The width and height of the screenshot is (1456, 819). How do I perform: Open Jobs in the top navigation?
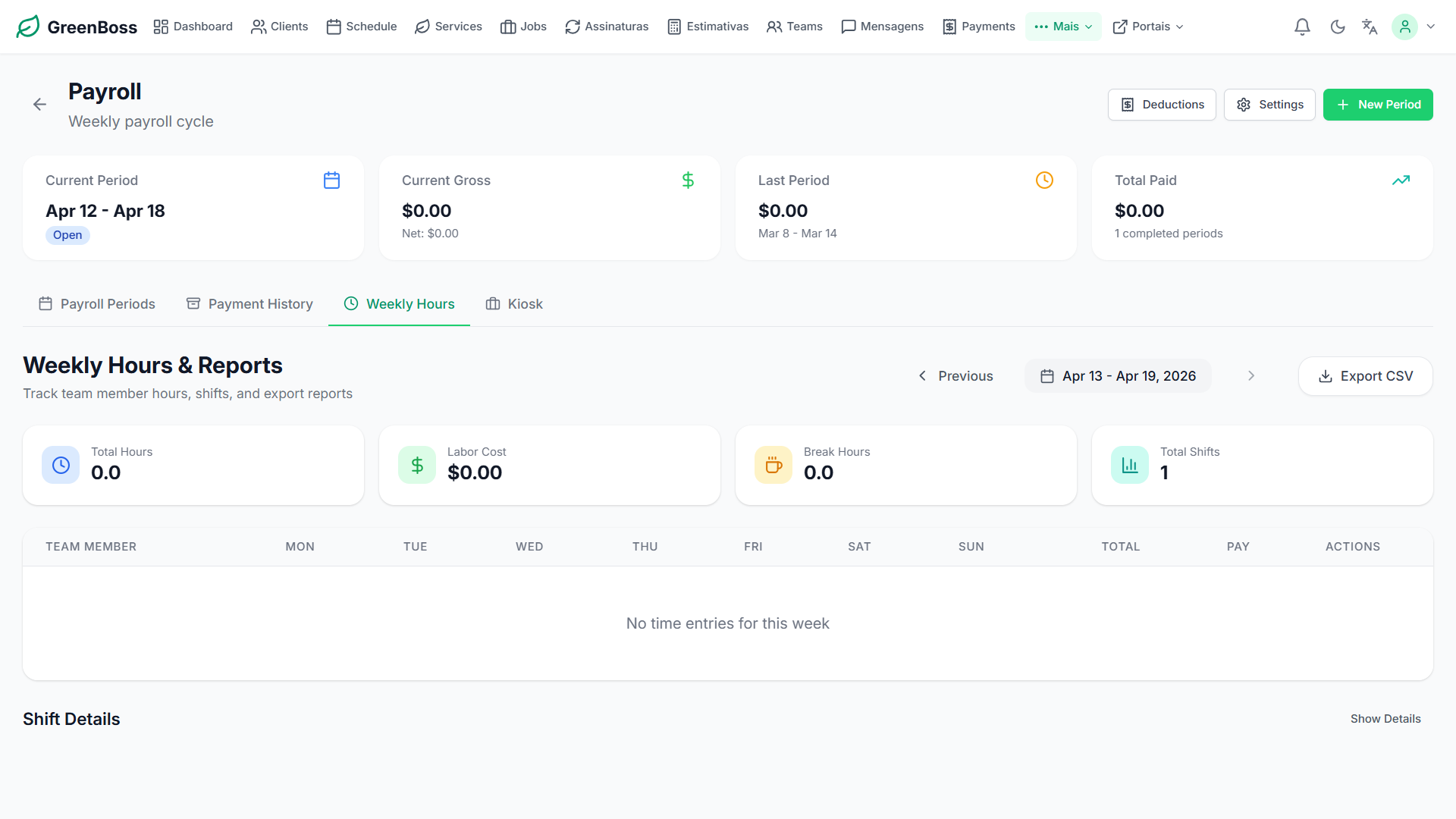523,27
